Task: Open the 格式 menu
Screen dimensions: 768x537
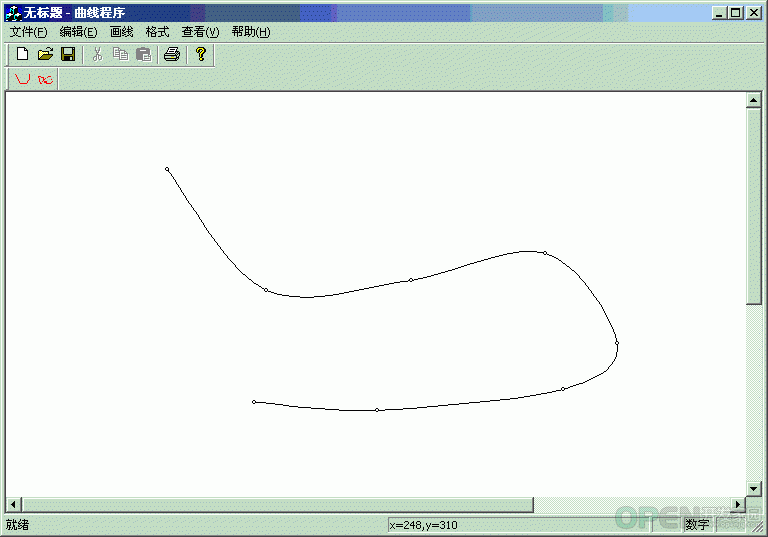Action: click(157, 32)
